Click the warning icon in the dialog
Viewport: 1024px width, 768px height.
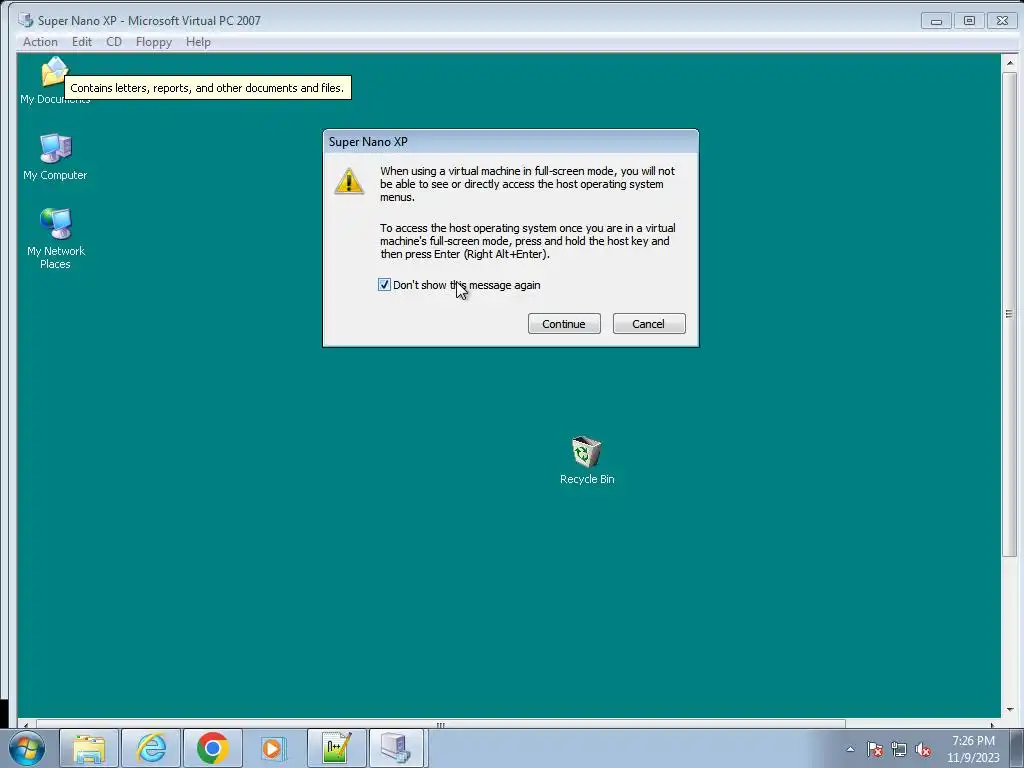(349, 181)
